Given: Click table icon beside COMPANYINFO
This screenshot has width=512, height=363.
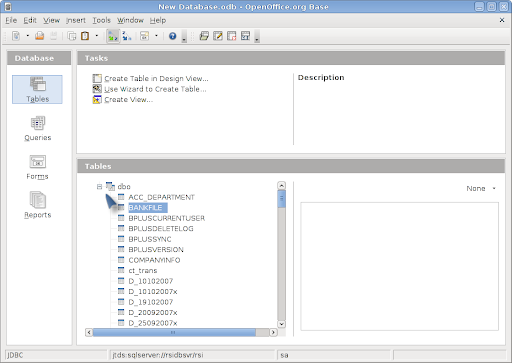Looking at the screenshot, I should click(121, 260).
